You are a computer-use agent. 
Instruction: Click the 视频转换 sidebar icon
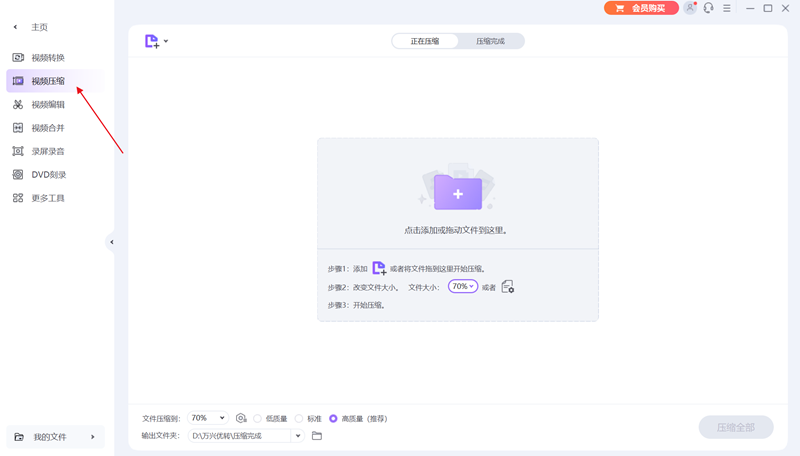click(x=18, y=58)
